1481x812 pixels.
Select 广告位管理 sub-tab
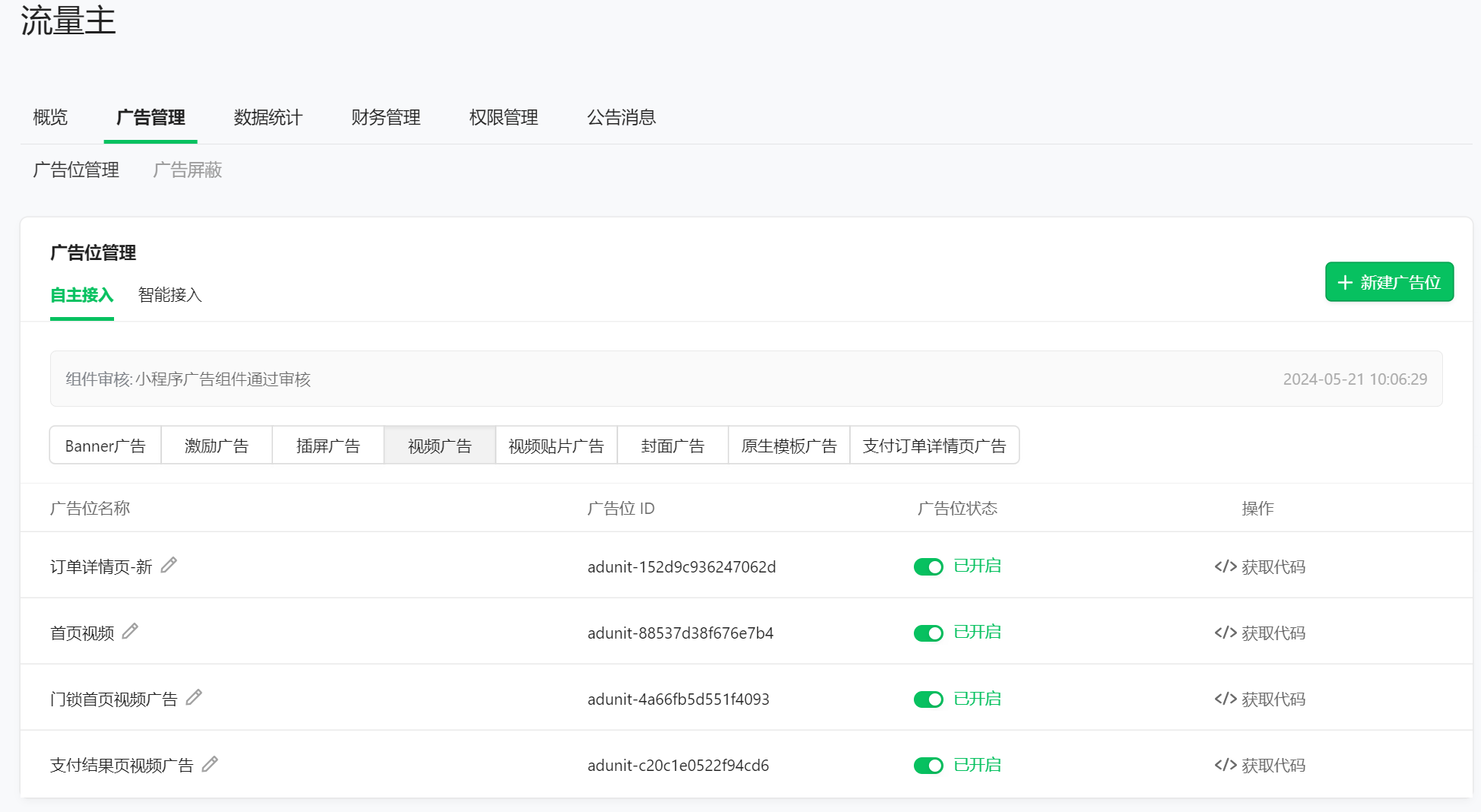coord(76,170)
